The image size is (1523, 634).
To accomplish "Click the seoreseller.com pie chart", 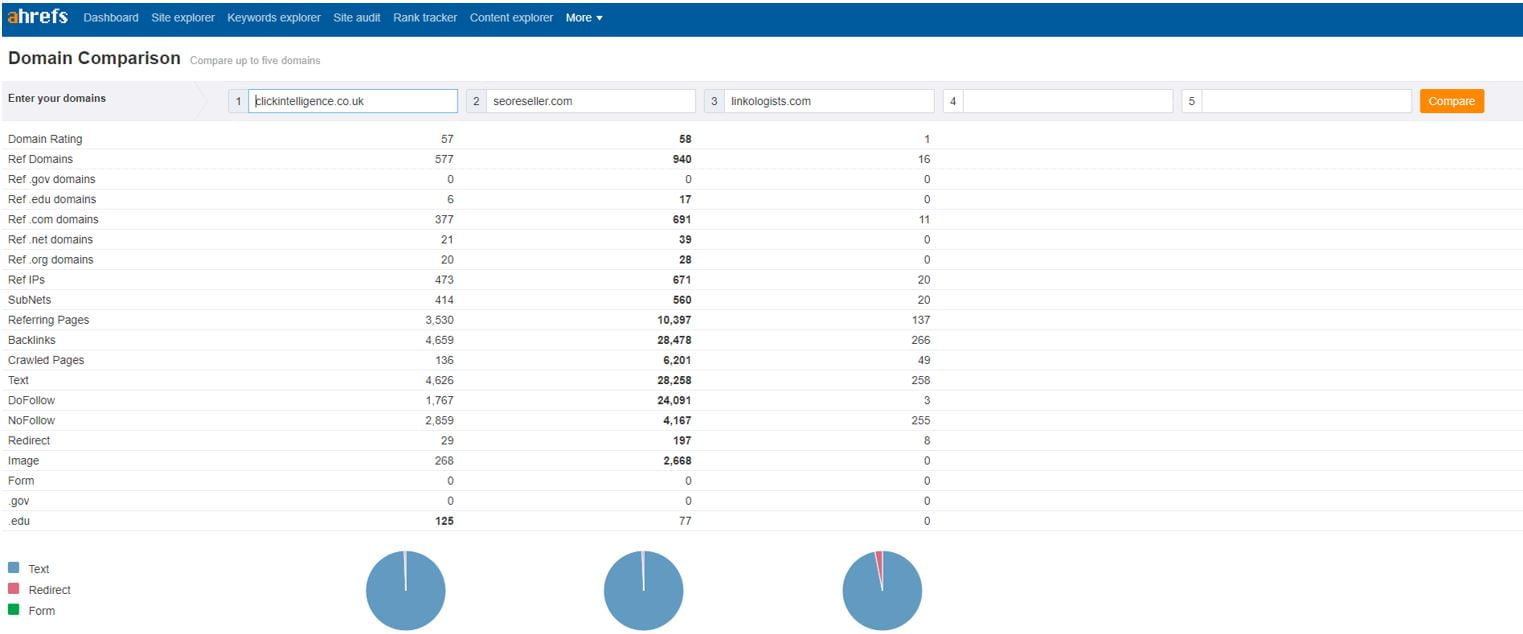I will (643, 590).
